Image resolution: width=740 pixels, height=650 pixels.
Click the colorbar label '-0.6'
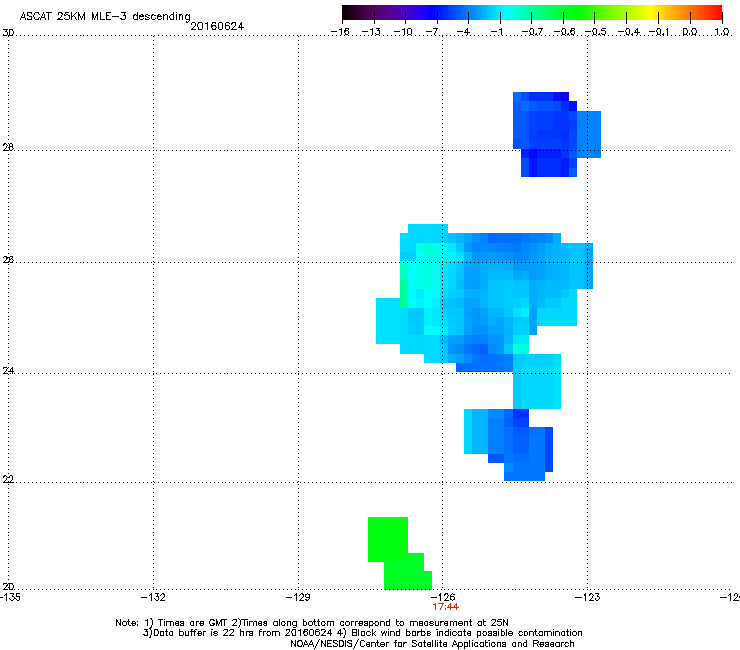564,32
